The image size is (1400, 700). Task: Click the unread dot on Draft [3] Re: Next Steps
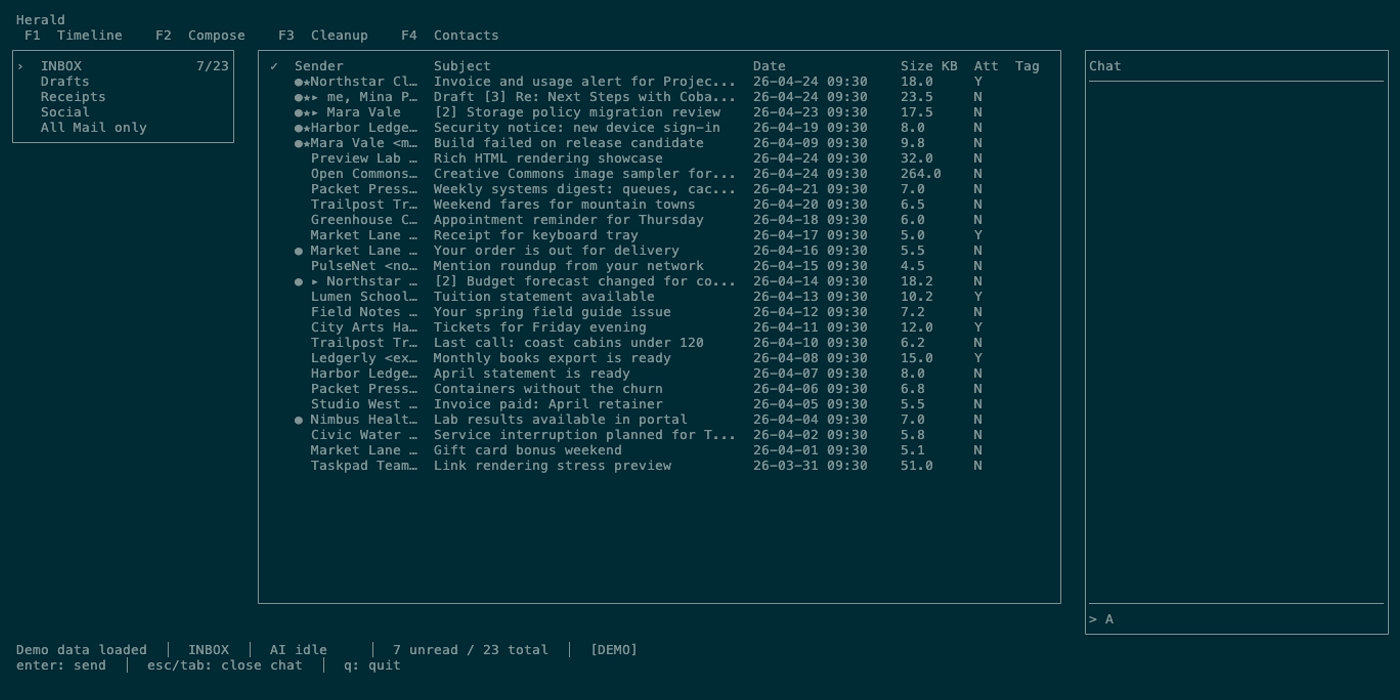298,97
